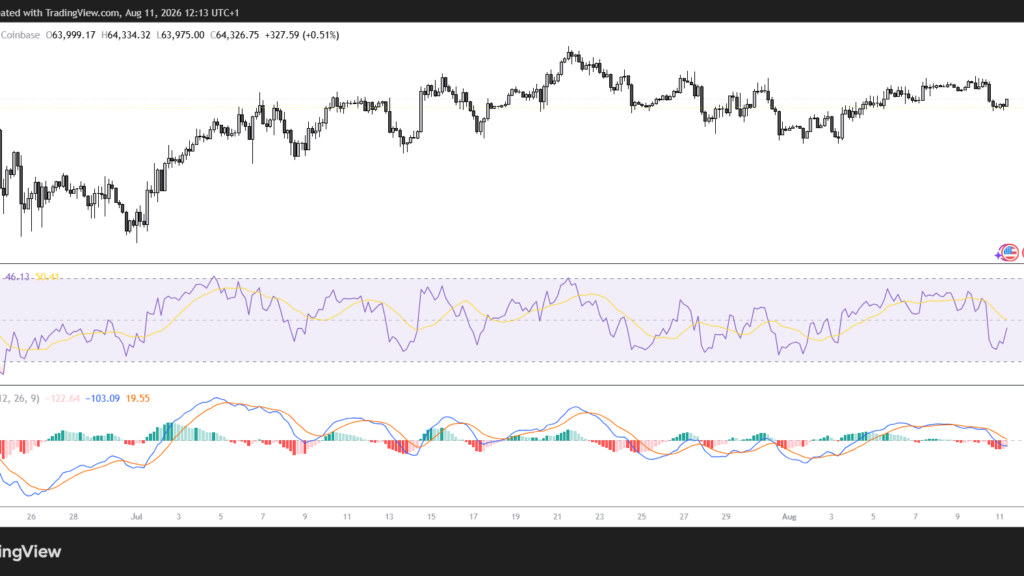Click the 26 date label on time axis
1024x576 pixels.
coord(31,517)
